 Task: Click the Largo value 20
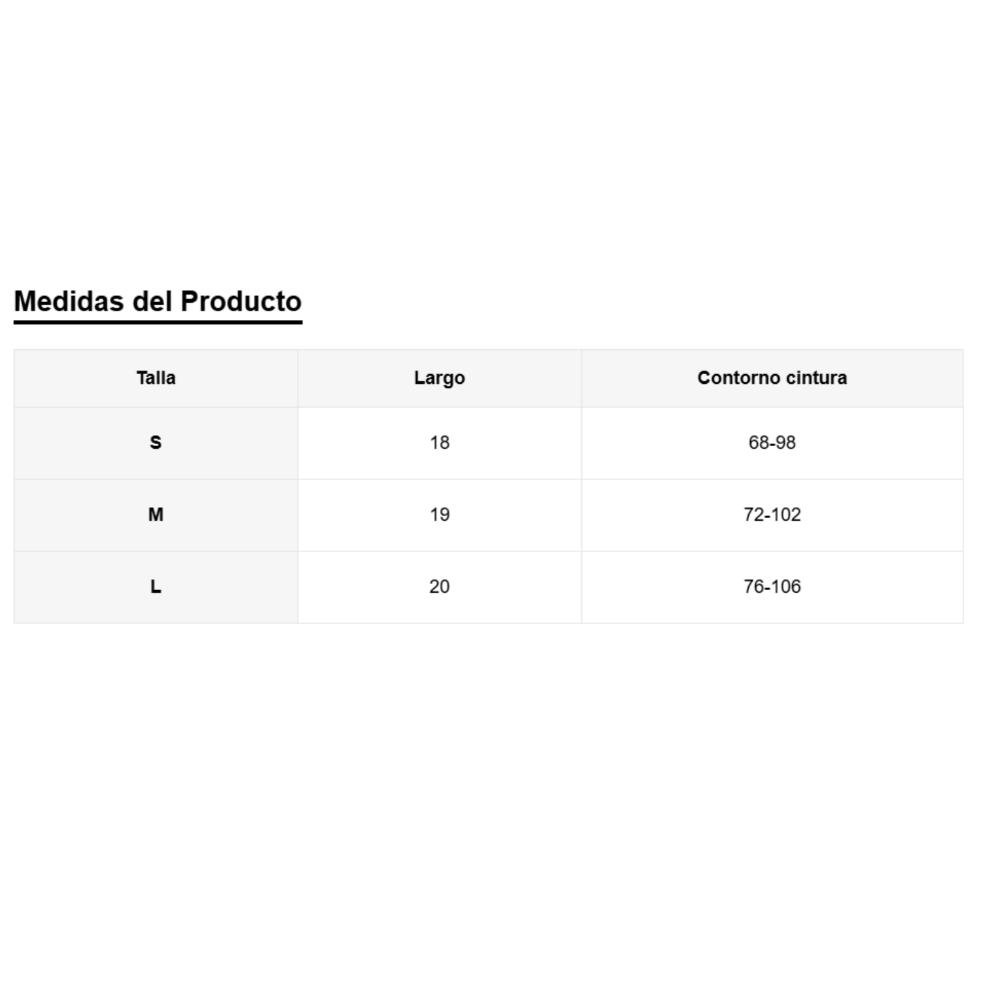click(x=439, y=587)
